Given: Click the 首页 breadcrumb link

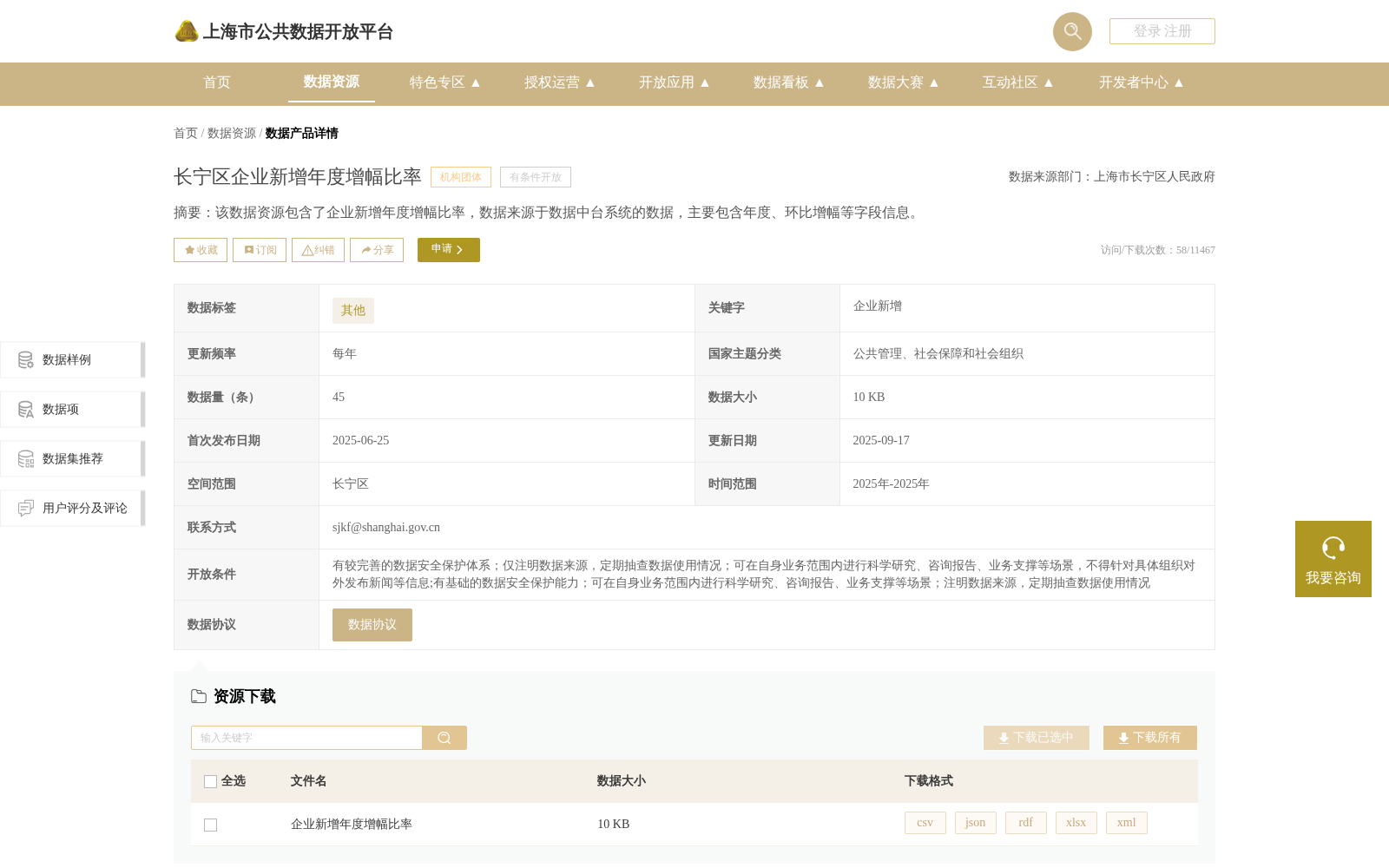Looking at the screenshot, I should tap(186, 133).
